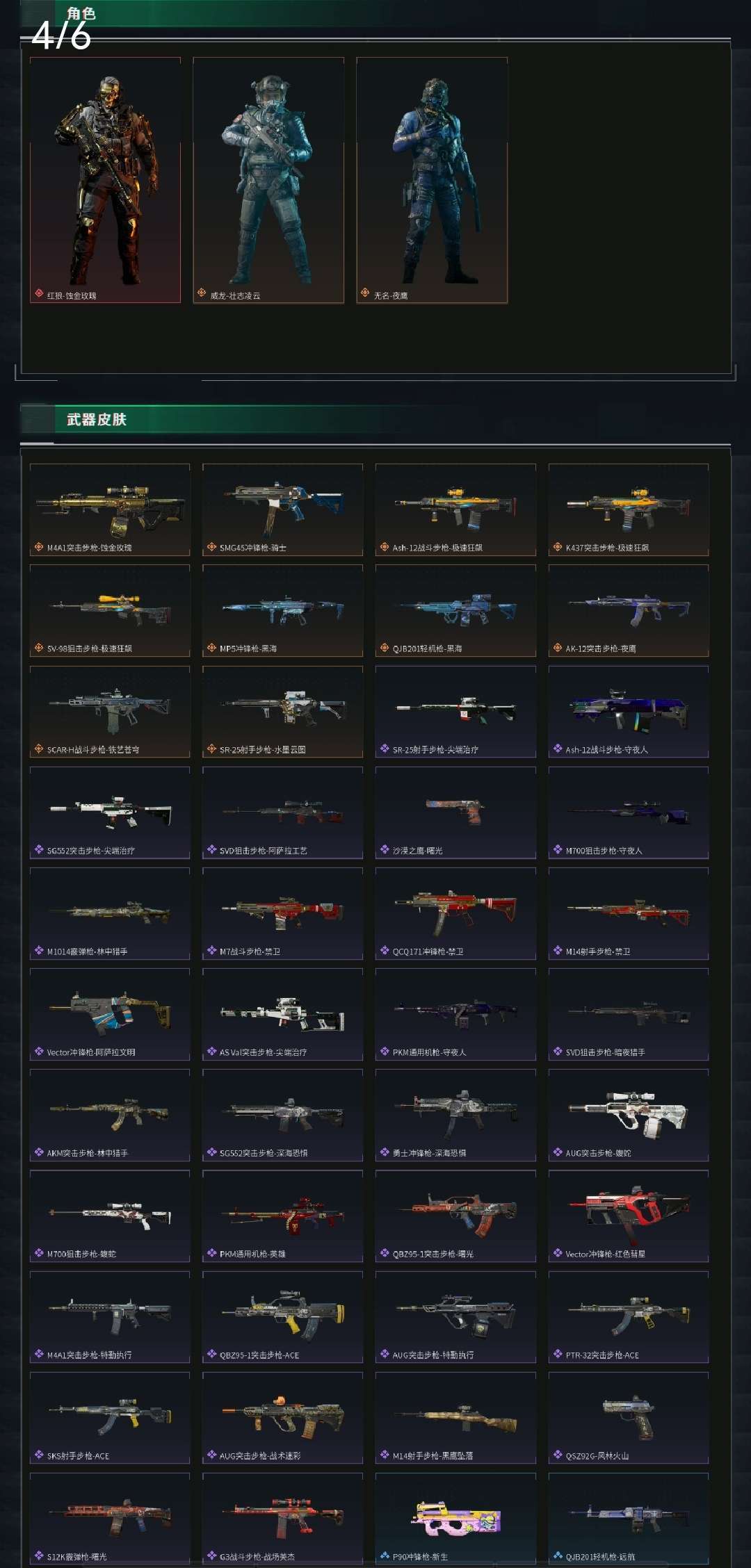Click the rarity icon next to 无名-夜鹰

365,294
